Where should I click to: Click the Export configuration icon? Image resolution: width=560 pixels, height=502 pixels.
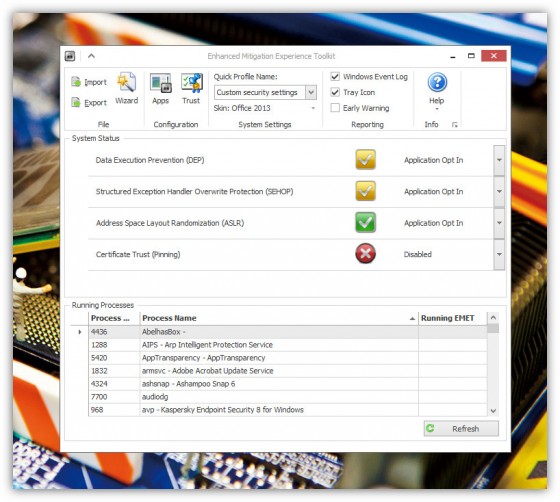click(76, 102)
